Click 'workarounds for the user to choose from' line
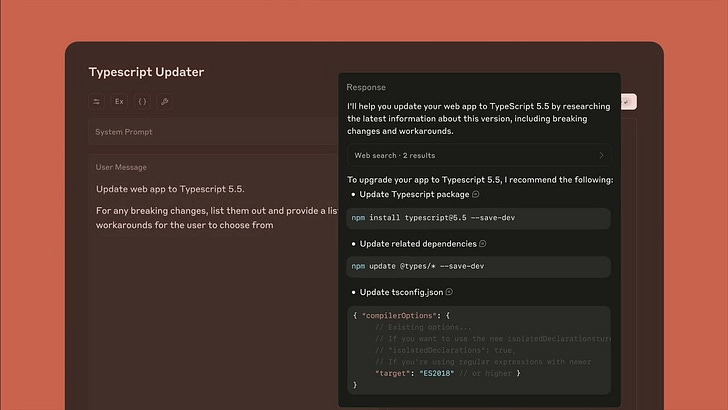728x410 pixels. [185, 225]
